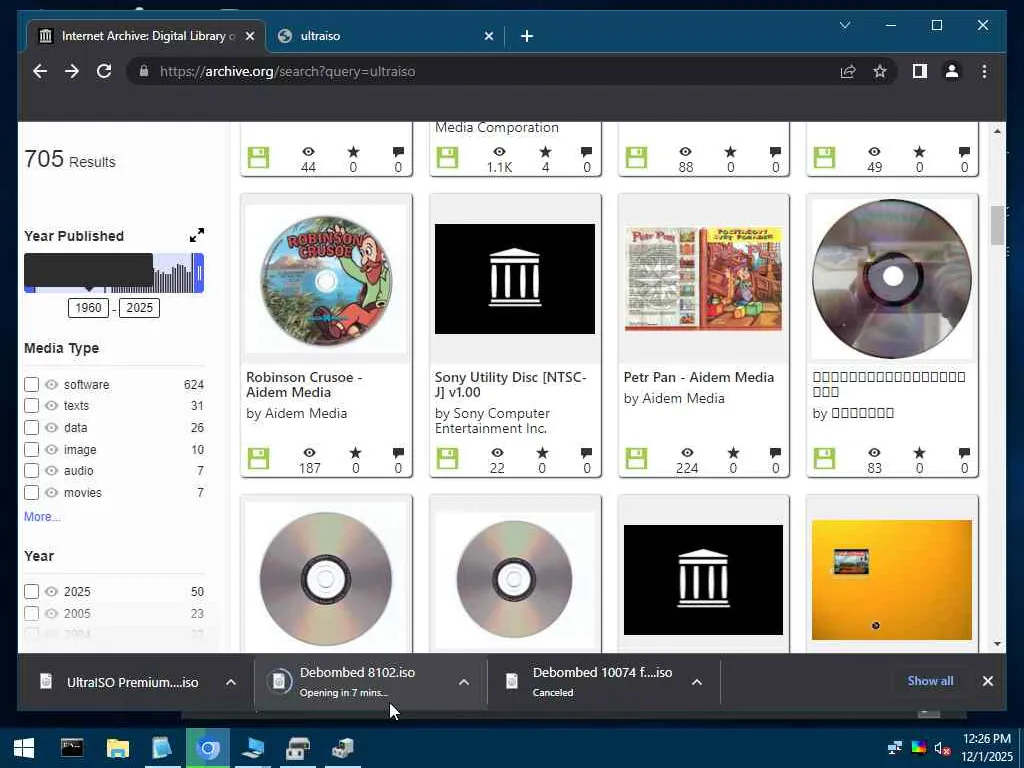1024x768 pixels.
Task: Open a new browser tab
Action: (x=526, y=36)
